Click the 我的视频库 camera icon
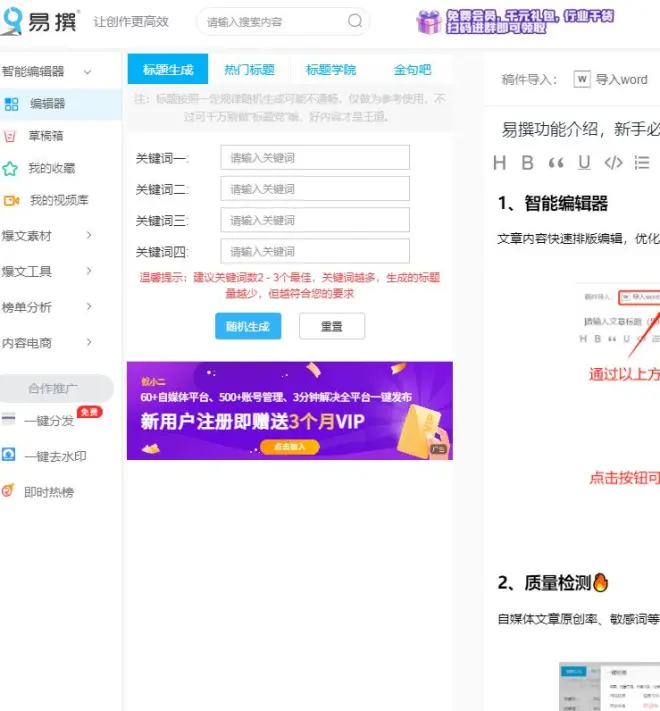The width and height of the screenshot is (660, 711). pos(11,200)
